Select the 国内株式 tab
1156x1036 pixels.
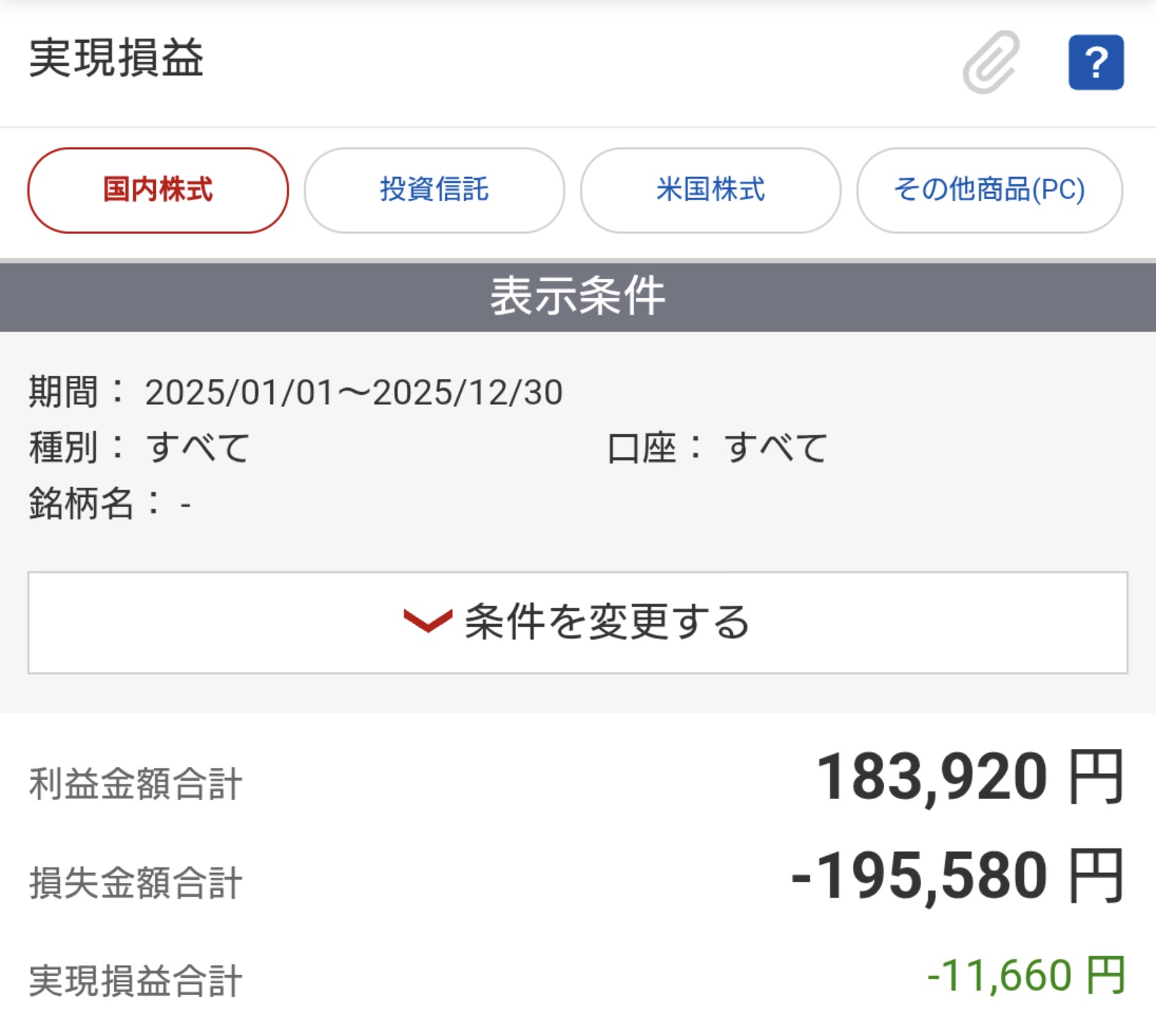click(x=157, y=190)
